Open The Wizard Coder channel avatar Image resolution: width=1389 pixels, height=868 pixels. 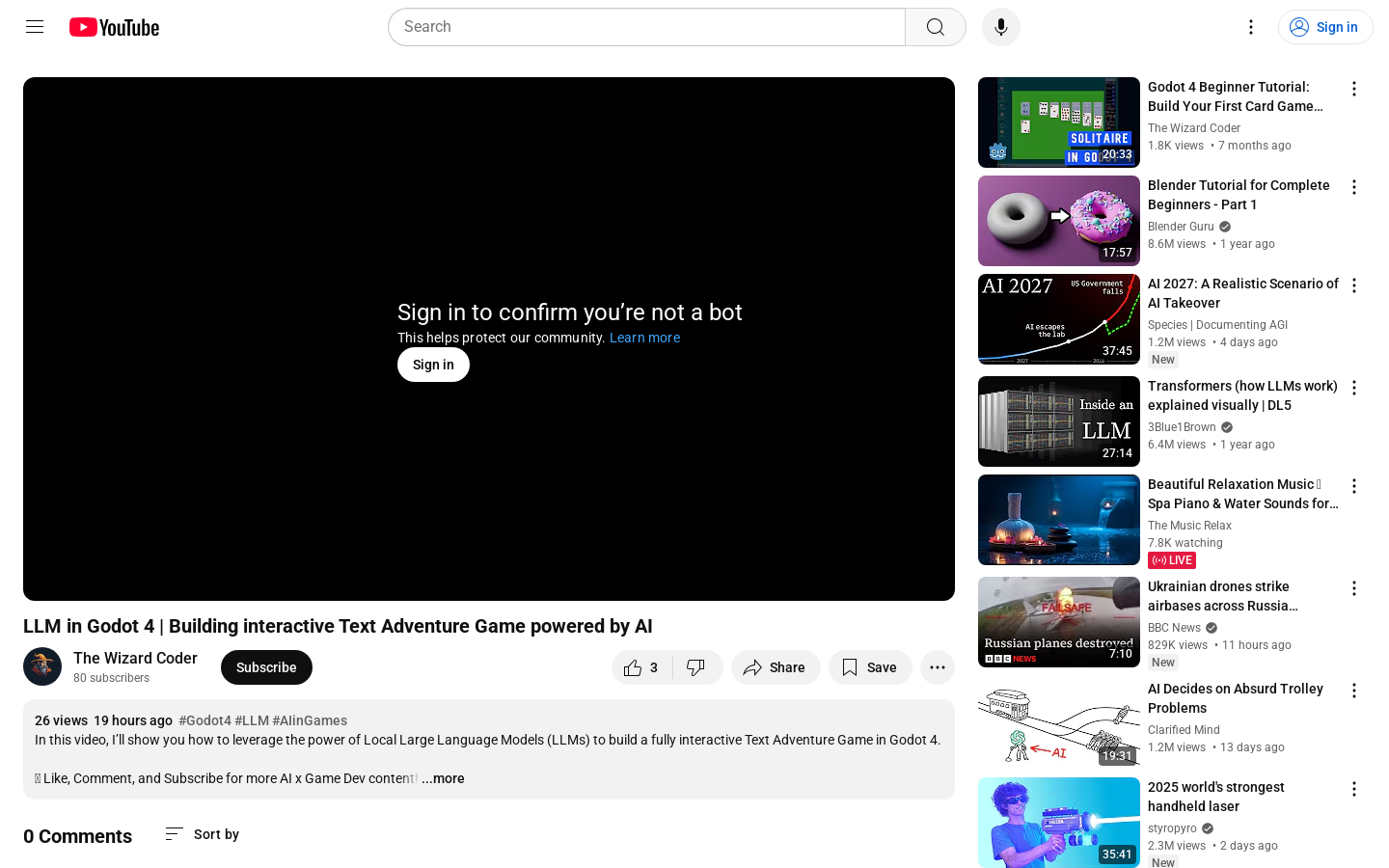[x=42, y=666]
